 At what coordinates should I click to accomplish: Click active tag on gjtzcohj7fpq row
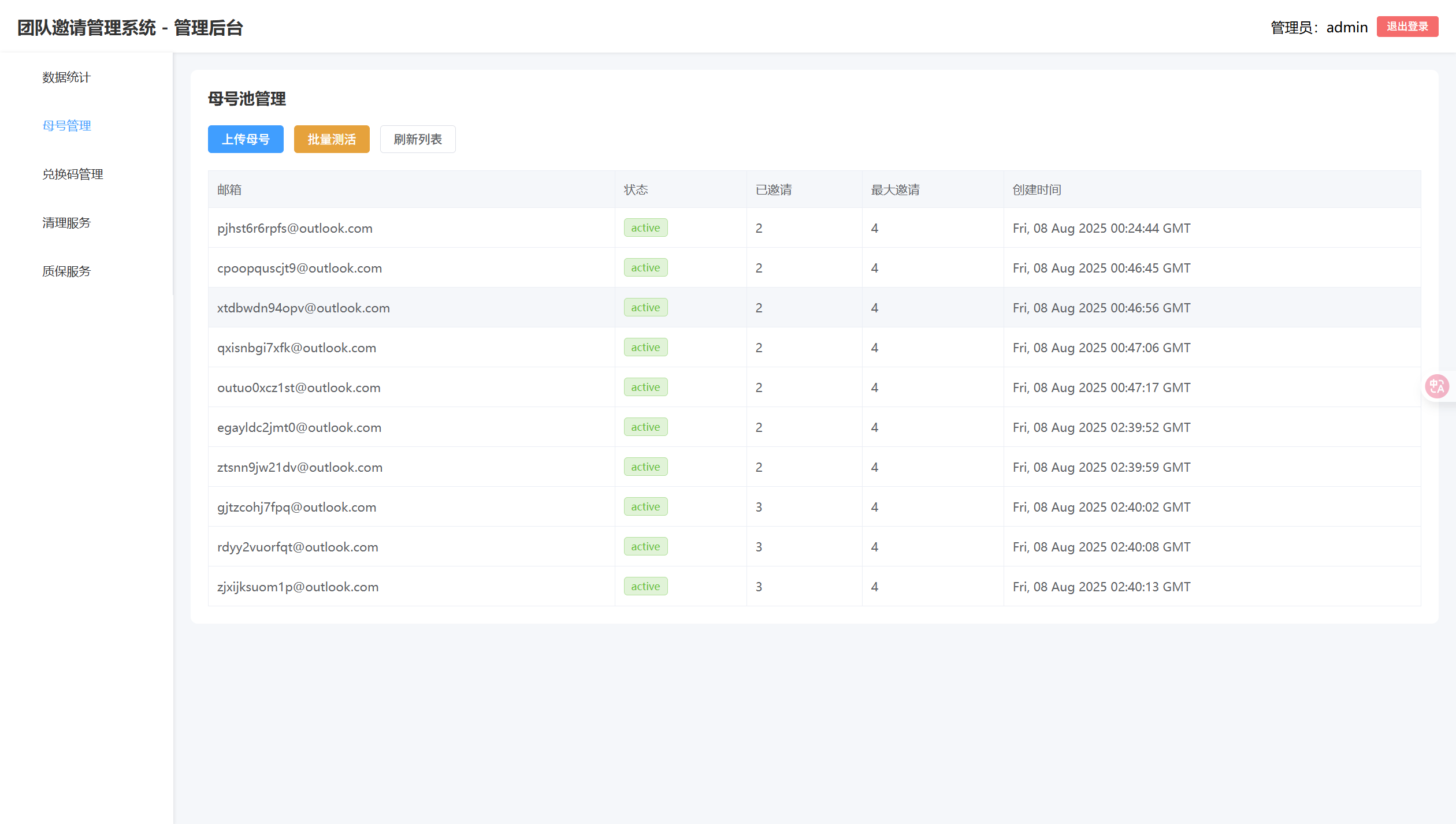click(x=645, y=507)
